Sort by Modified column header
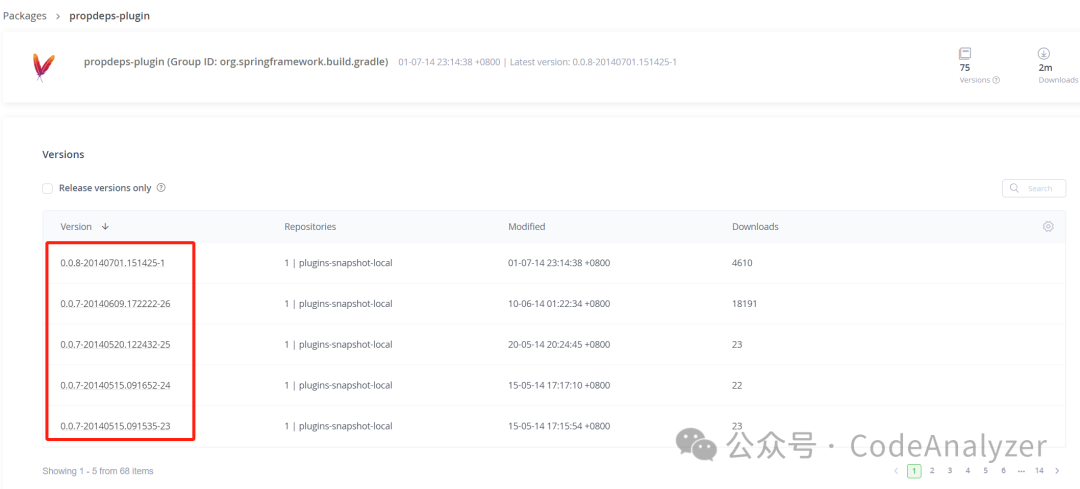The width and height of the screenshot is (1080, 489). coord(527,227)
